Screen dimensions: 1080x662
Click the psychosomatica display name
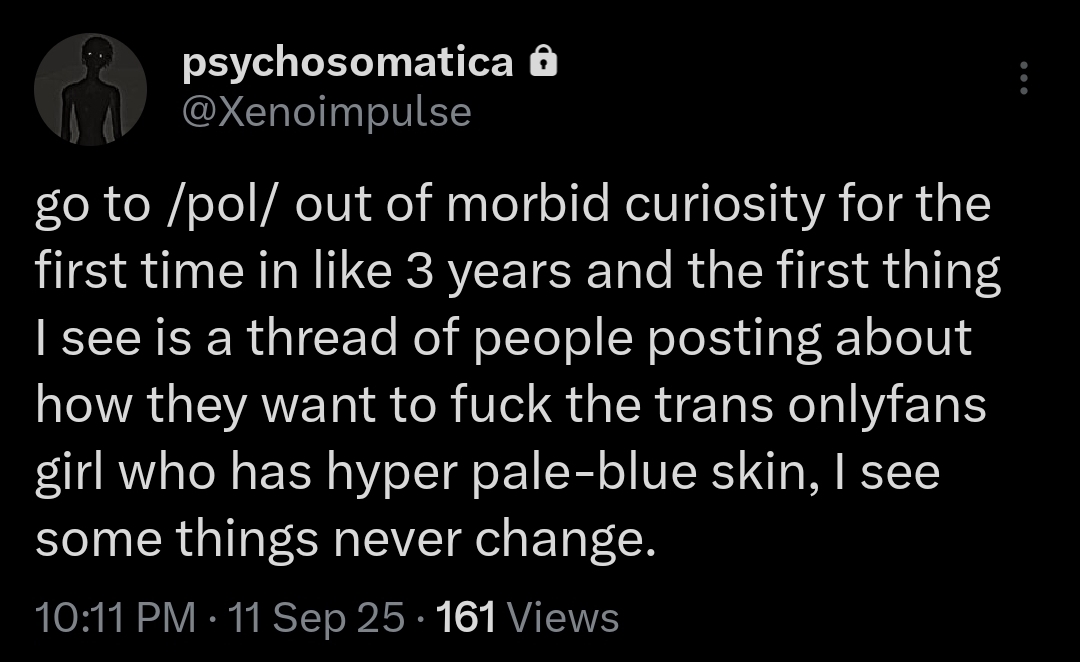347,65
